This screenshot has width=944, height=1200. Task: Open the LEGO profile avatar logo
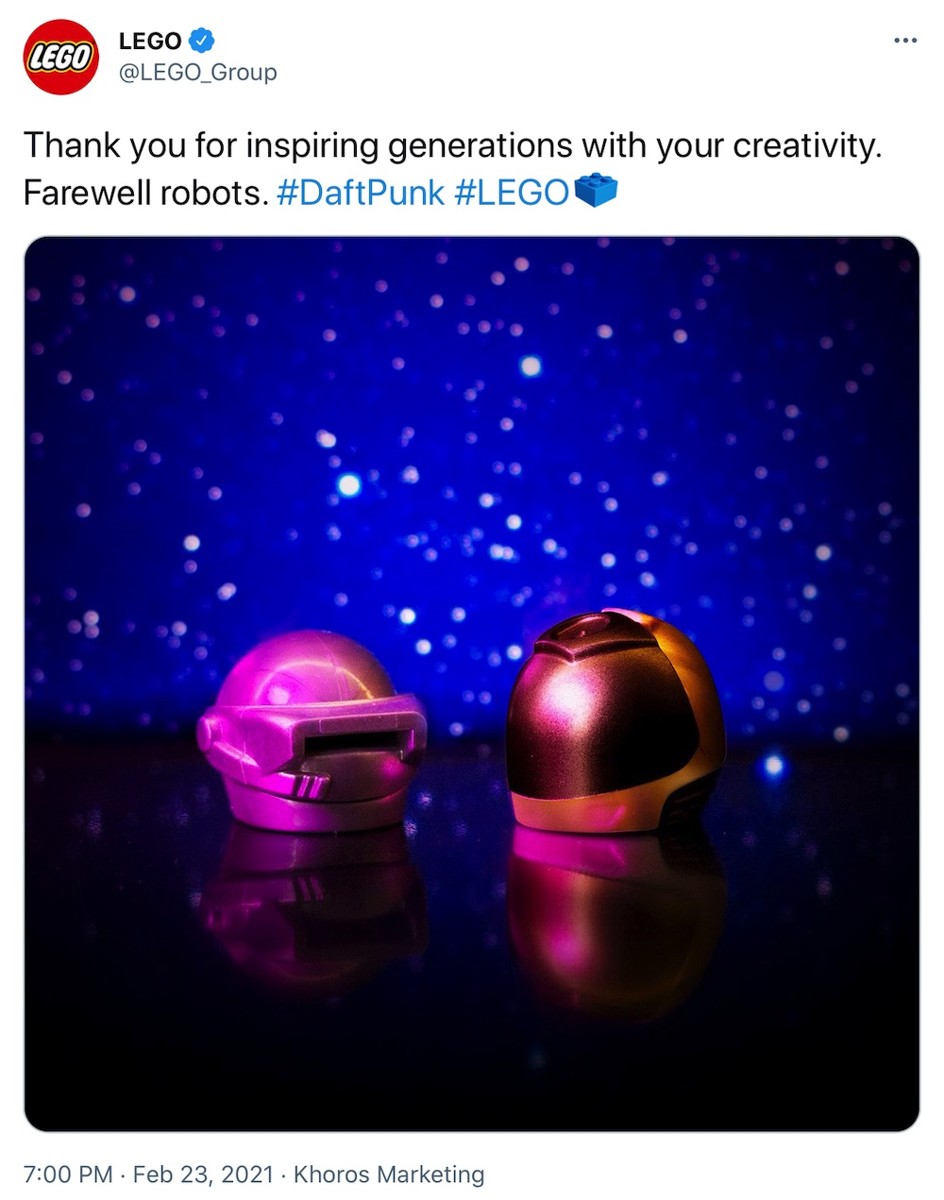(60, 57)
